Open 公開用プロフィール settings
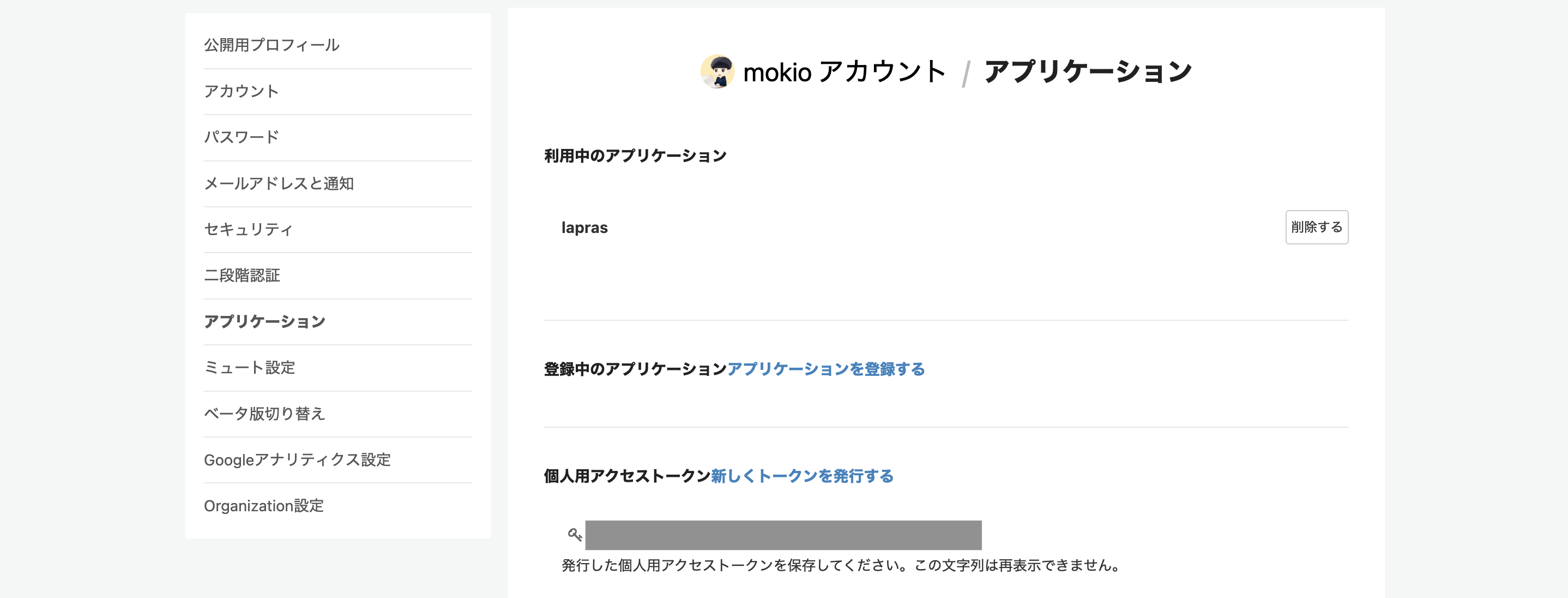Viewport: 1568px width, 598px height. 272,44
